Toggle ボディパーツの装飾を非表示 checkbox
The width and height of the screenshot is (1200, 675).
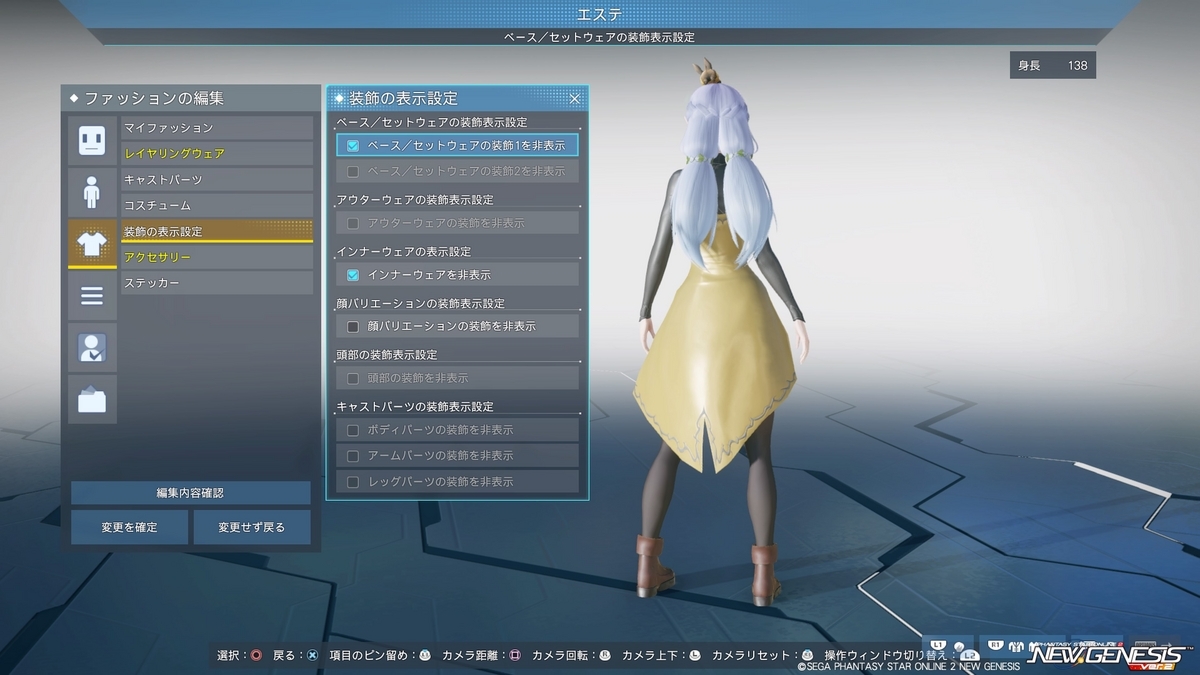click(x=352, y=430)
